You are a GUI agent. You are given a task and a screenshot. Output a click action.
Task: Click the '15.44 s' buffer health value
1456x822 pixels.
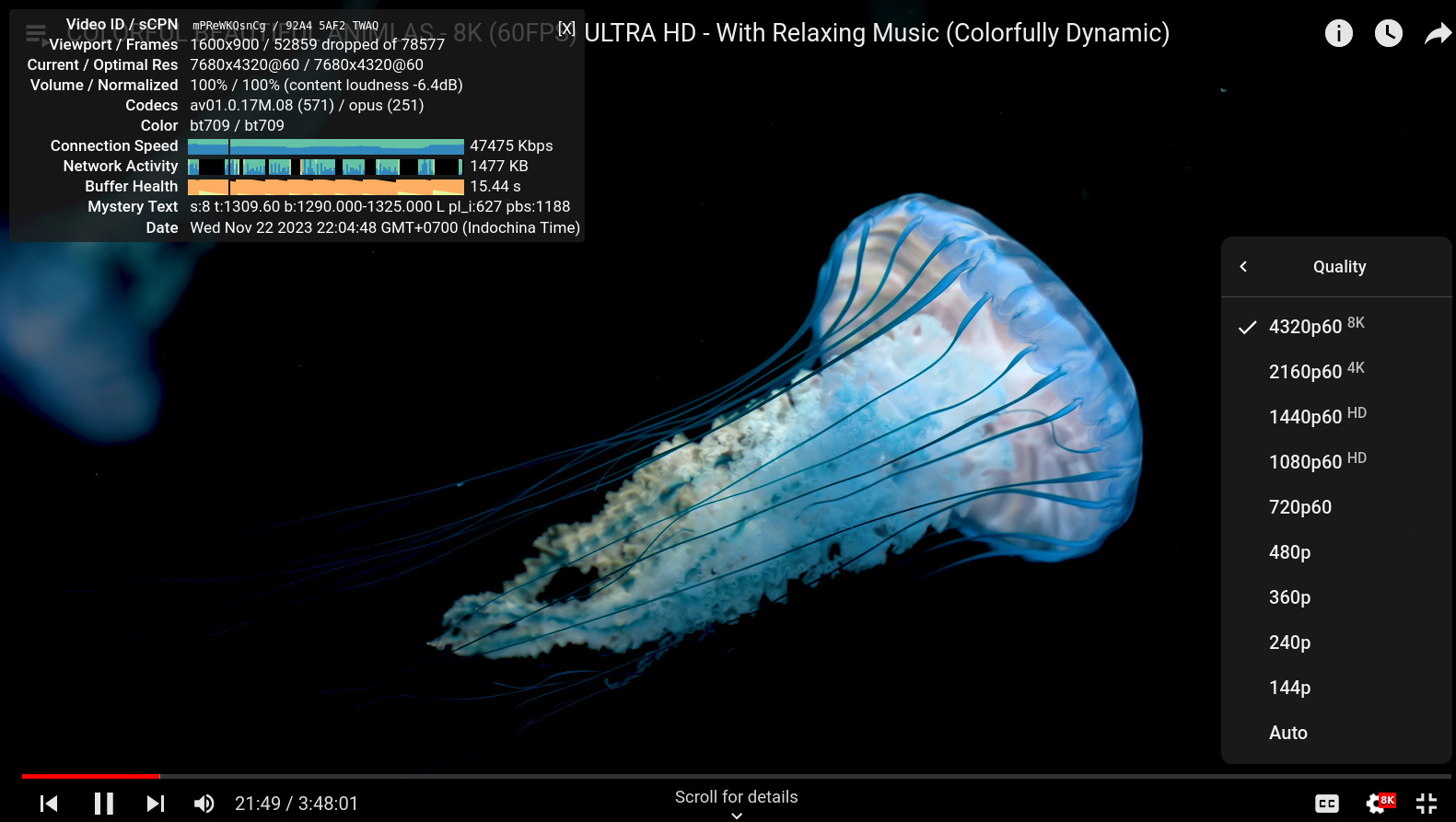point(495,186)
